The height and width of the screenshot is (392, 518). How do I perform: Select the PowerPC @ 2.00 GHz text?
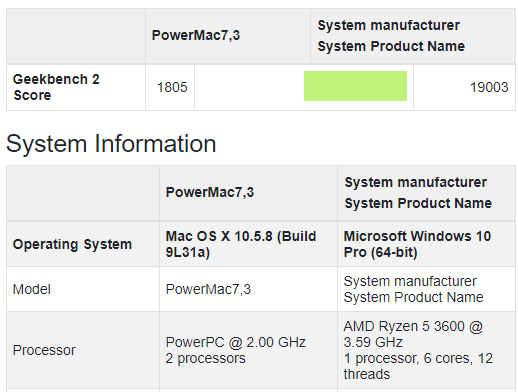236,342
